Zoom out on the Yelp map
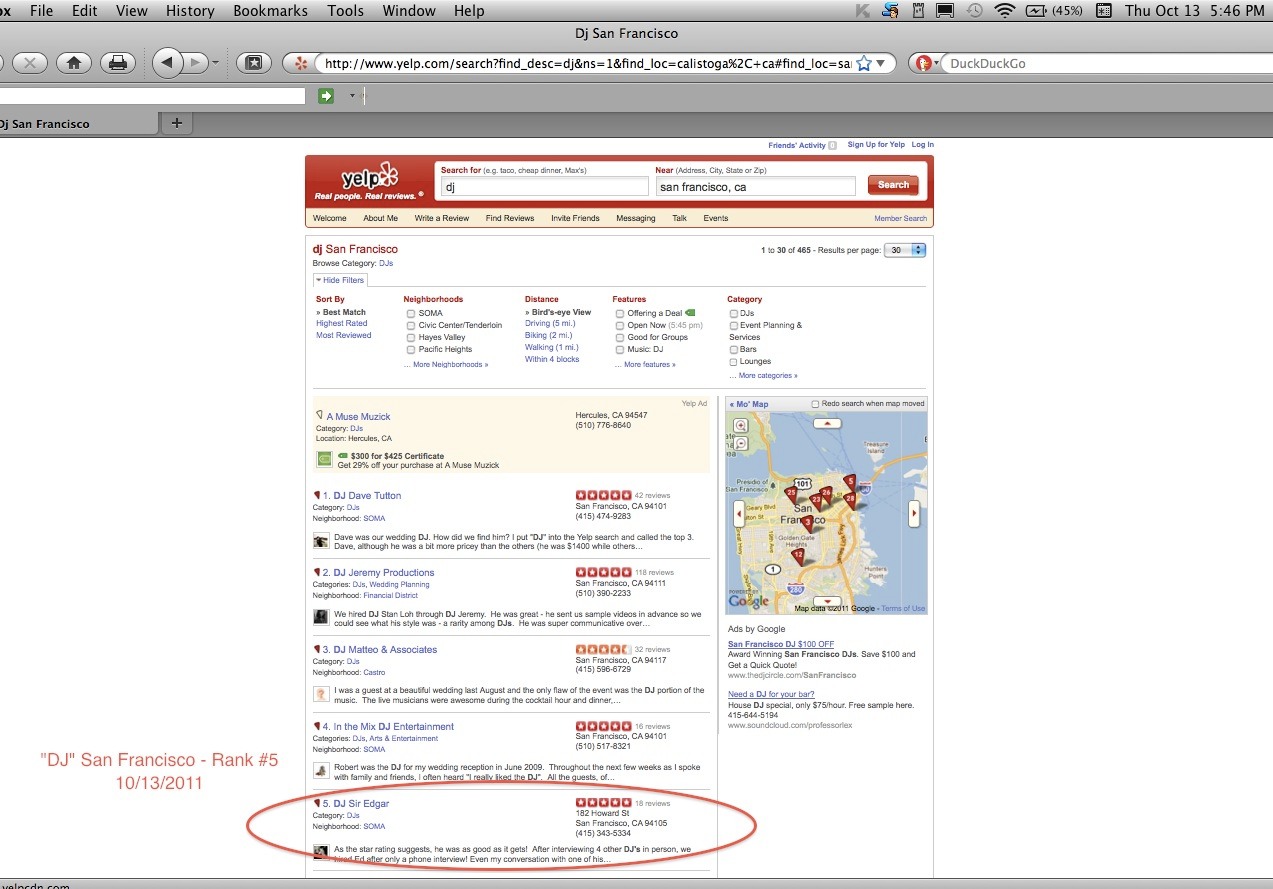 (741, 441)
